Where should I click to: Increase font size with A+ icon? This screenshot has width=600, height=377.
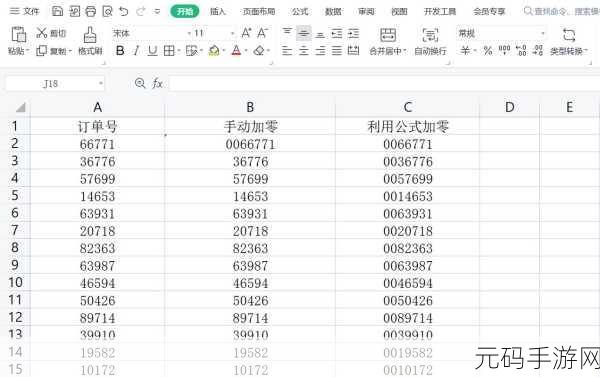246,33
